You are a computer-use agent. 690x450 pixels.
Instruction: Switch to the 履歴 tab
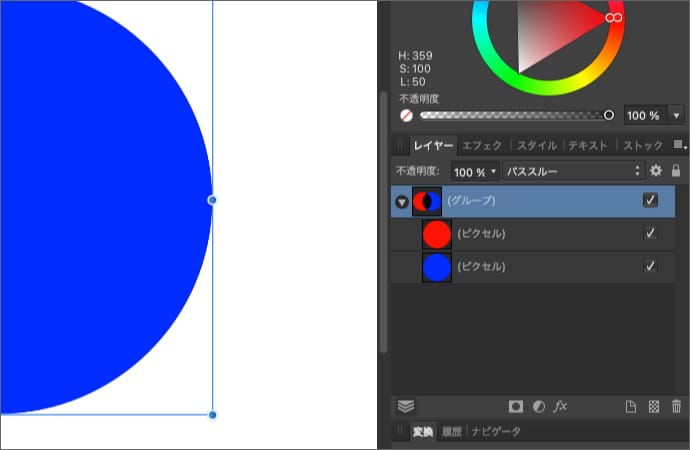[x=452, y=432]
